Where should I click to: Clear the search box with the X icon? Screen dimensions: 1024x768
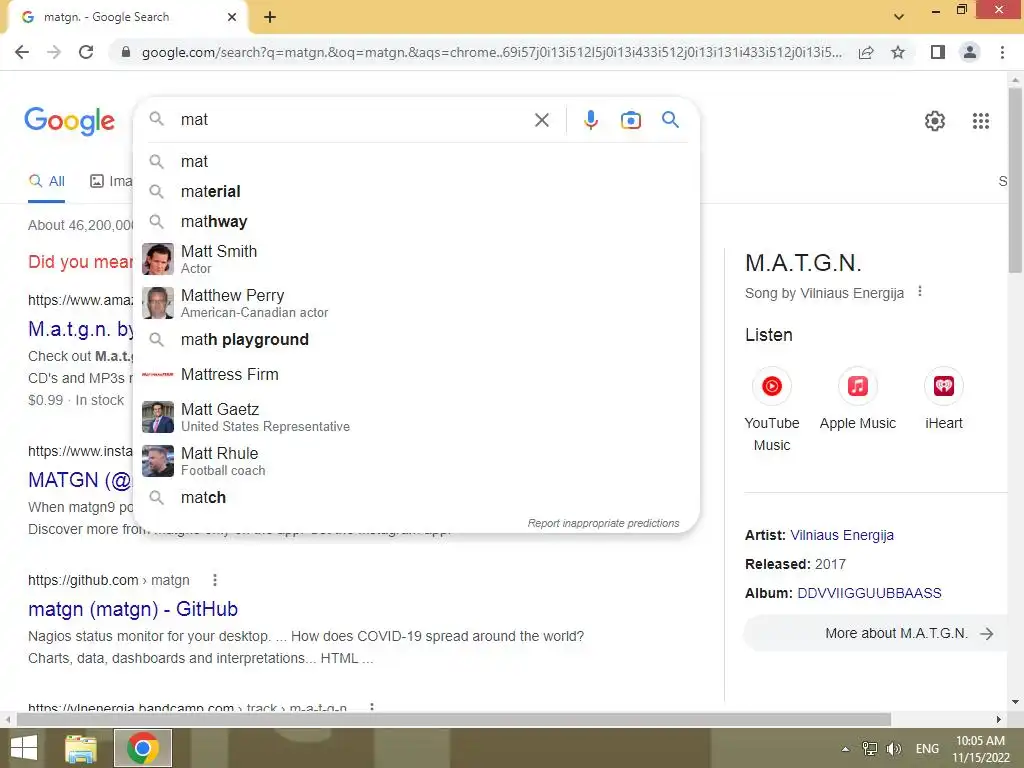click(x=541, y=120)
